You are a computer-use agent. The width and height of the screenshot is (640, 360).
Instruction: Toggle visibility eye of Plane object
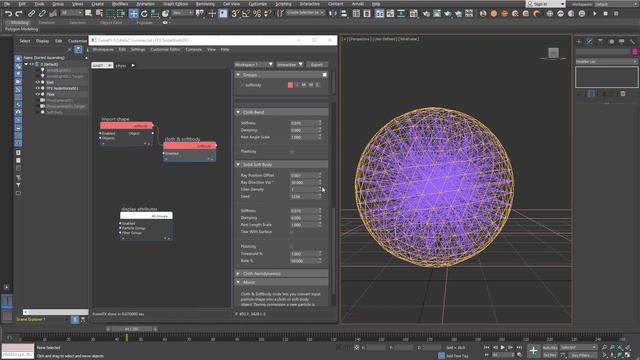(37, 94)
